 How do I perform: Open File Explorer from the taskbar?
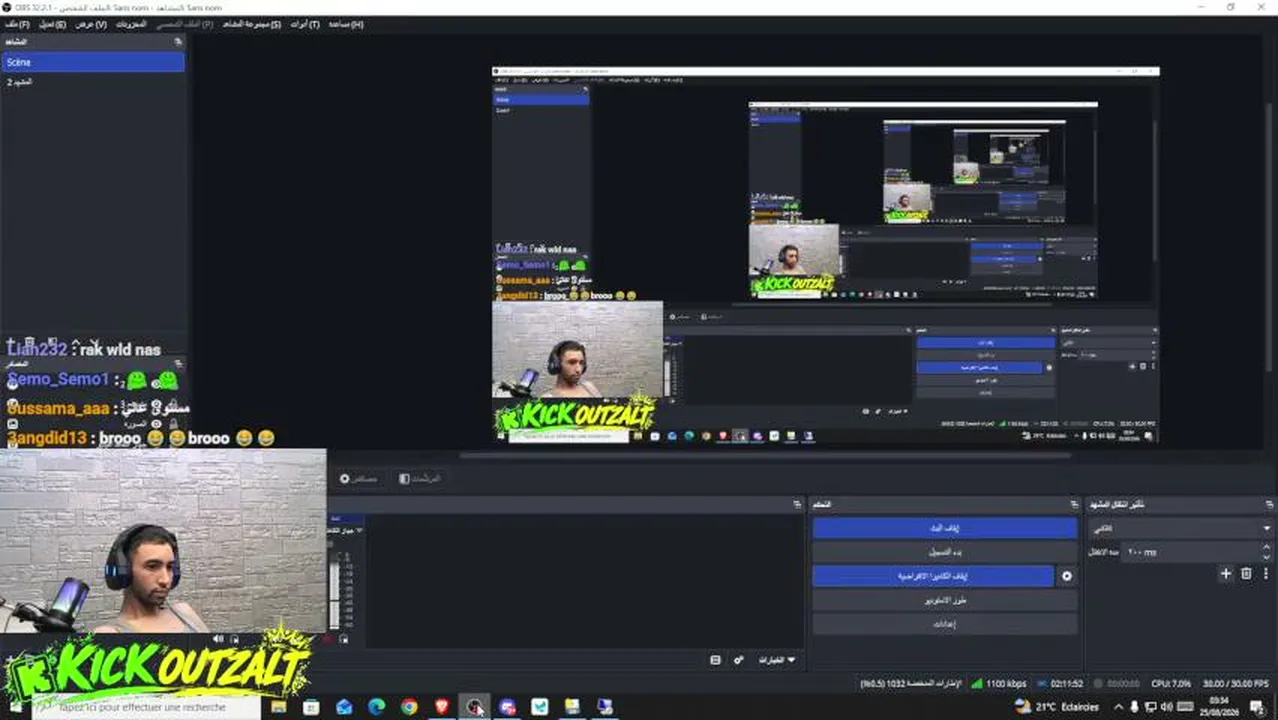[279, 707]
